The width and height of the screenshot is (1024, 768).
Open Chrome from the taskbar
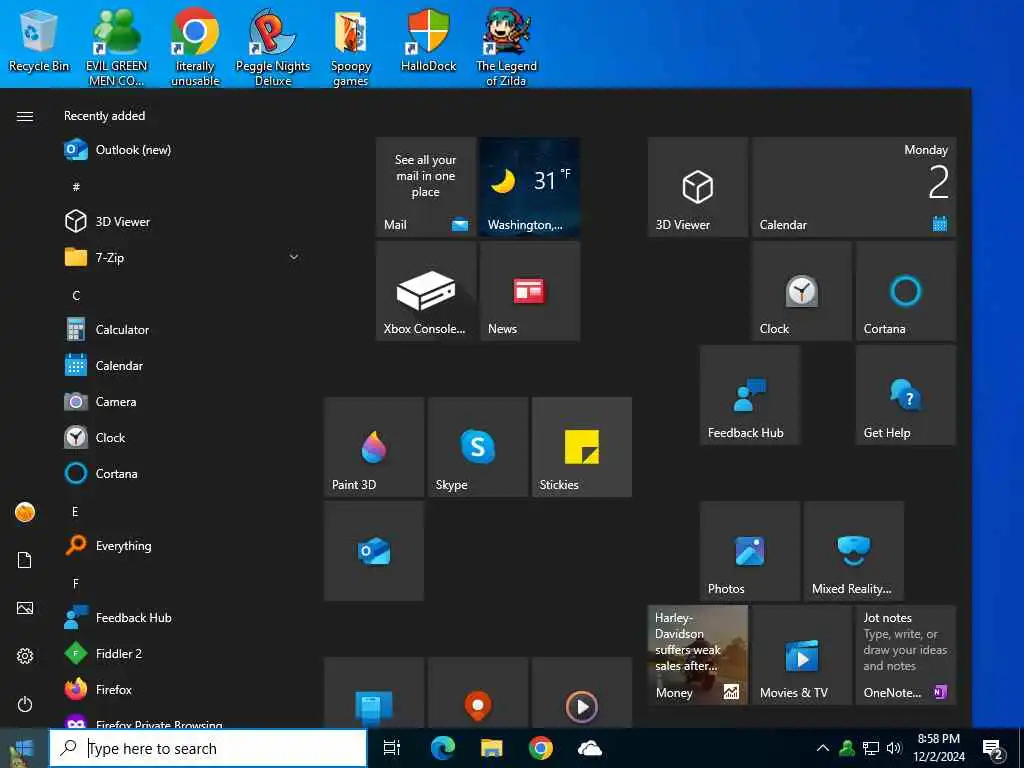540,748
